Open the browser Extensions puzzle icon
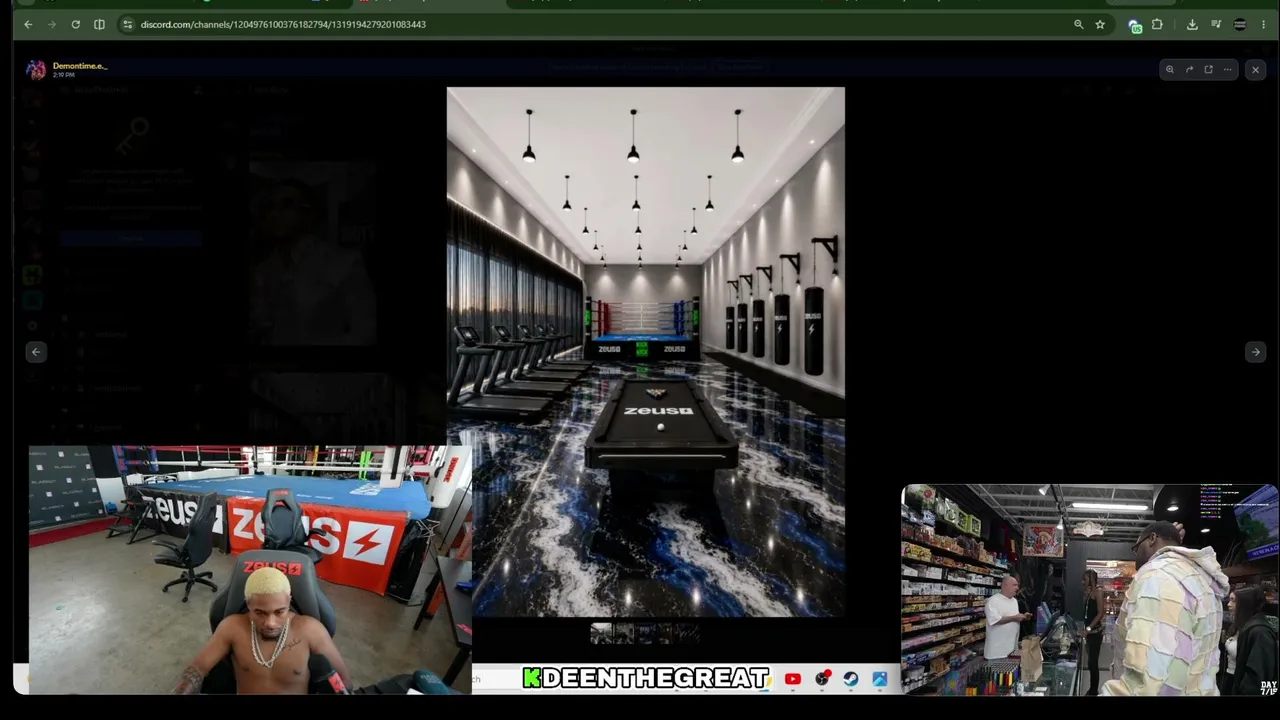Screen dimensions: 1280x720 (1157, 24)
